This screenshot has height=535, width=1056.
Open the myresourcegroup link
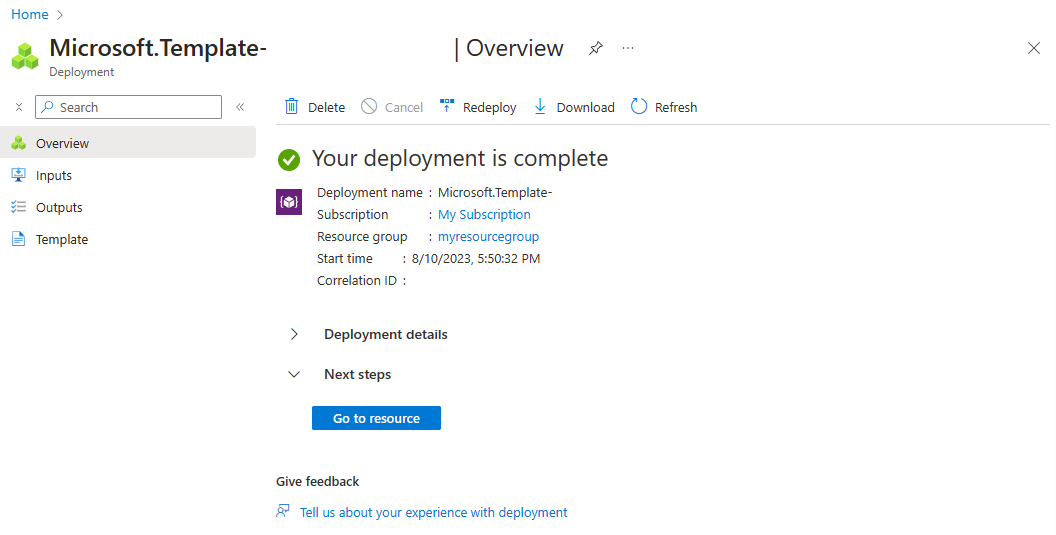click(488, 237)
